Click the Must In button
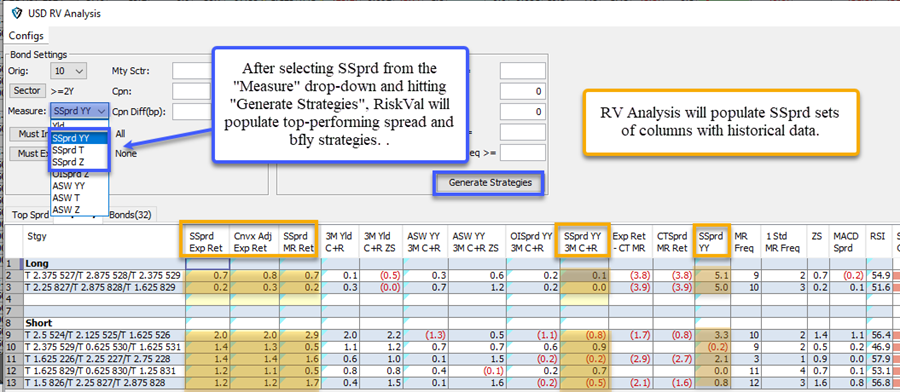Screen dimensions: 900x392 pyautogui.click(x=29, y=134)
